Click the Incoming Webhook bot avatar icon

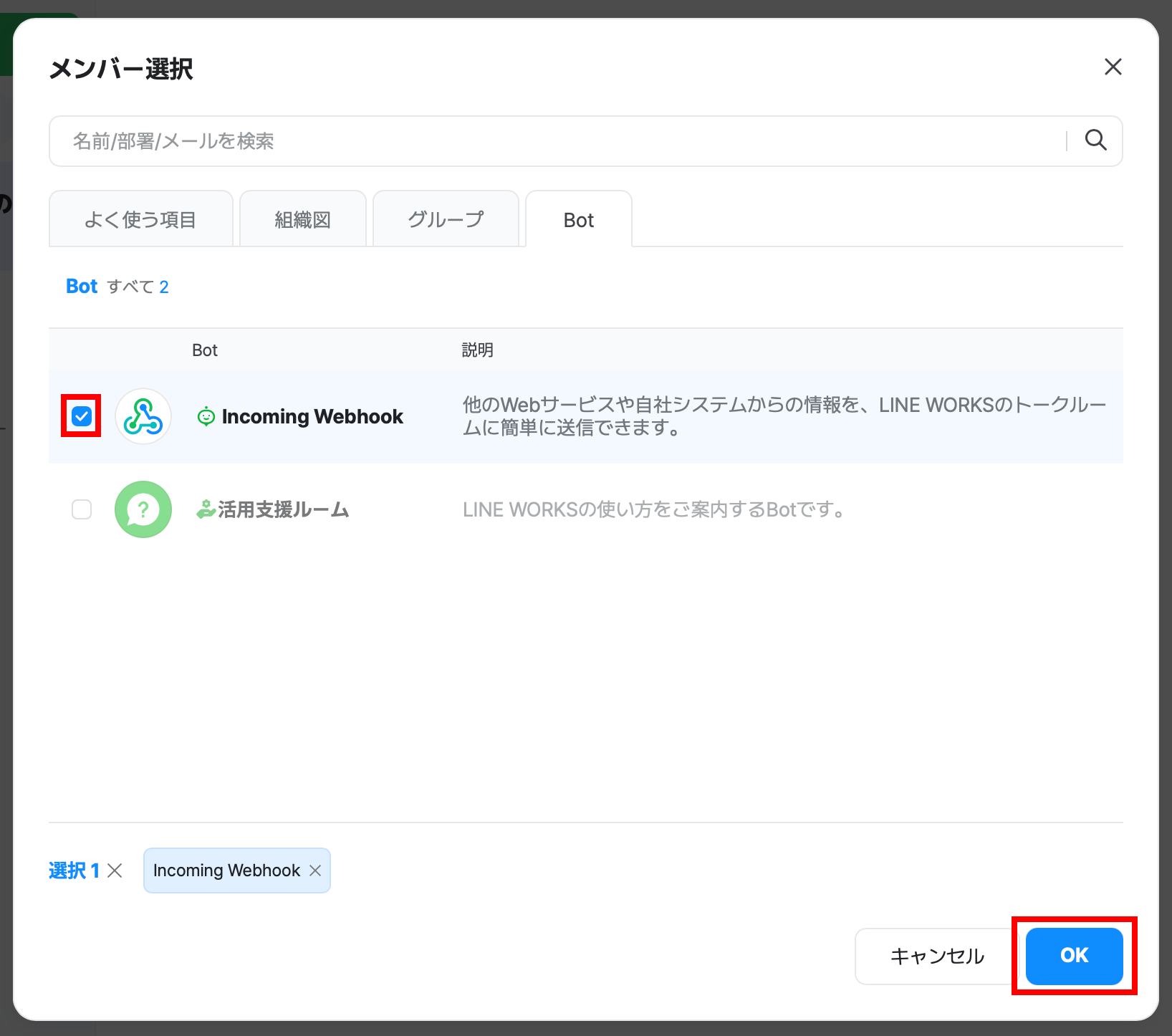(143, 416)
